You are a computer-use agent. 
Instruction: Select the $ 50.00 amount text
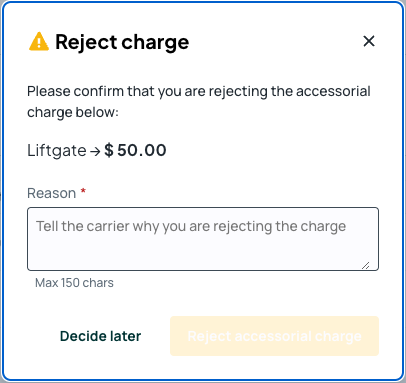135,150
